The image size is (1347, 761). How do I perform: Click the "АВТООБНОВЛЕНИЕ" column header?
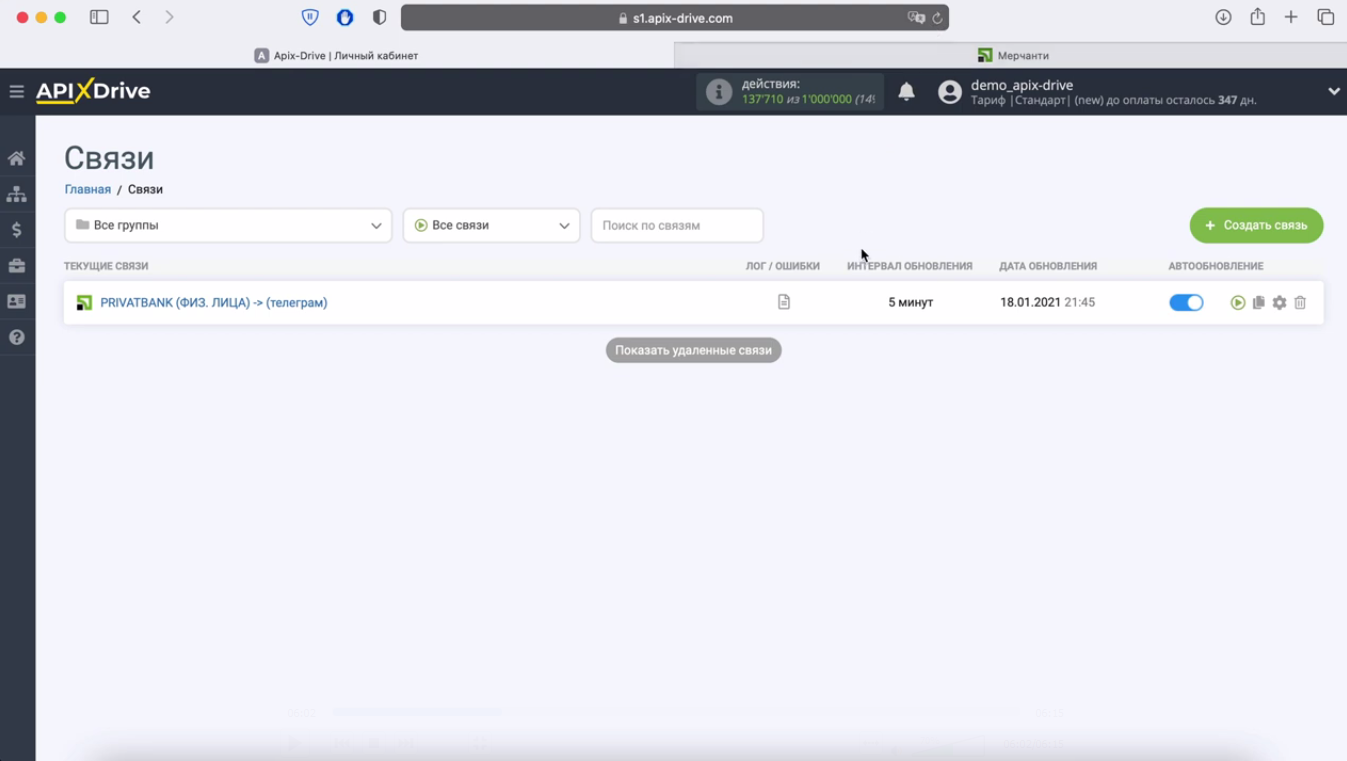click(x=1215, y=266)
